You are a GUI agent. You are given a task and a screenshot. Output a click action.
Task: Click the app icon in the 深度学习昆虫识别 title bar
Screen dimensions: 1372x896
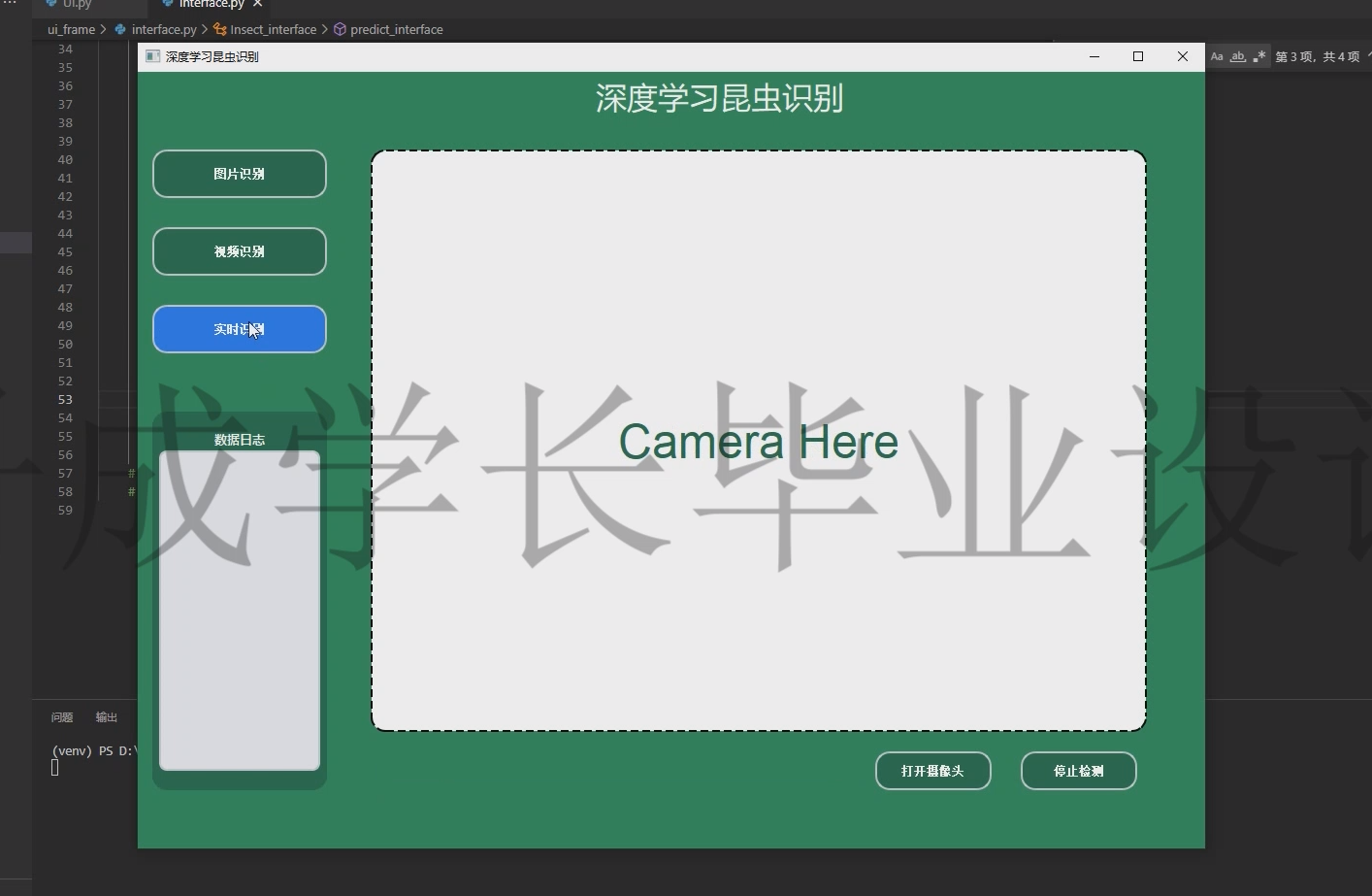(x=152, y=56)
